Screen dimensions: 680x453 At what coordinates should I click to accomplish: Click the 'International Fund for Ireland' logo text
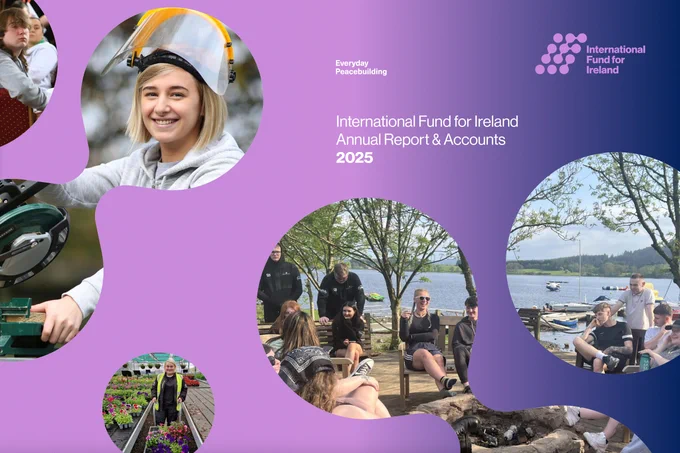pyautogui.click(x=615, y=59)
